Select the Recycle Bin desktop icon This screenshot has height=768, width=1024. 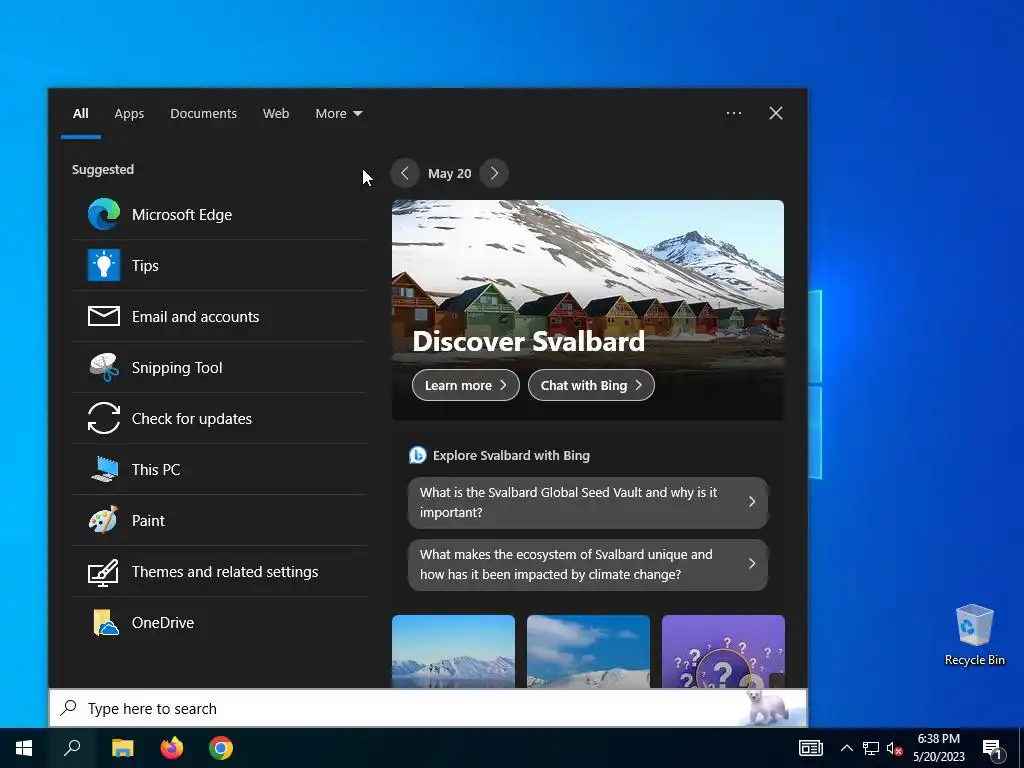point(974,635)
